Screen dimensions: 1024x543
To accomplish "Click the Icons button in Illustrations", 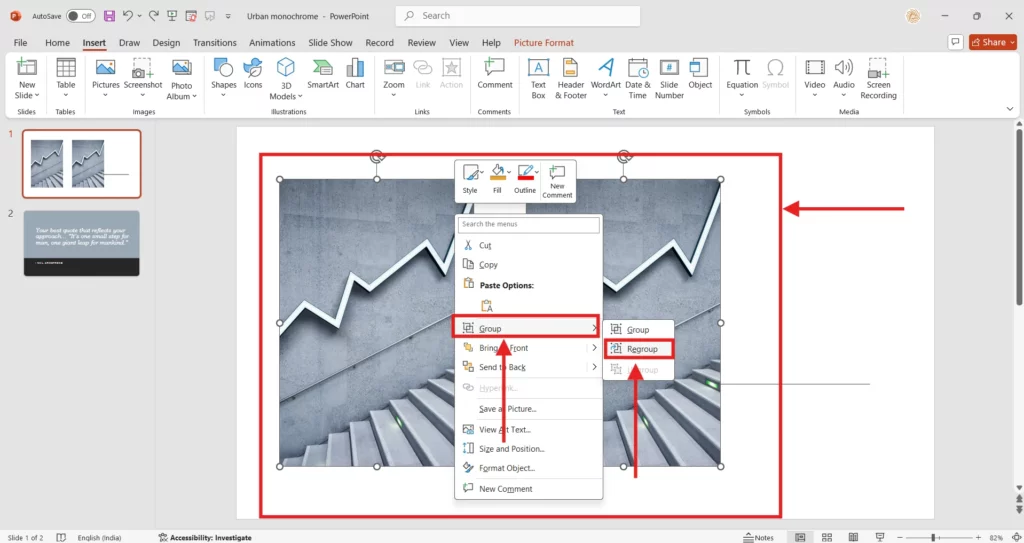I will 253,74.
